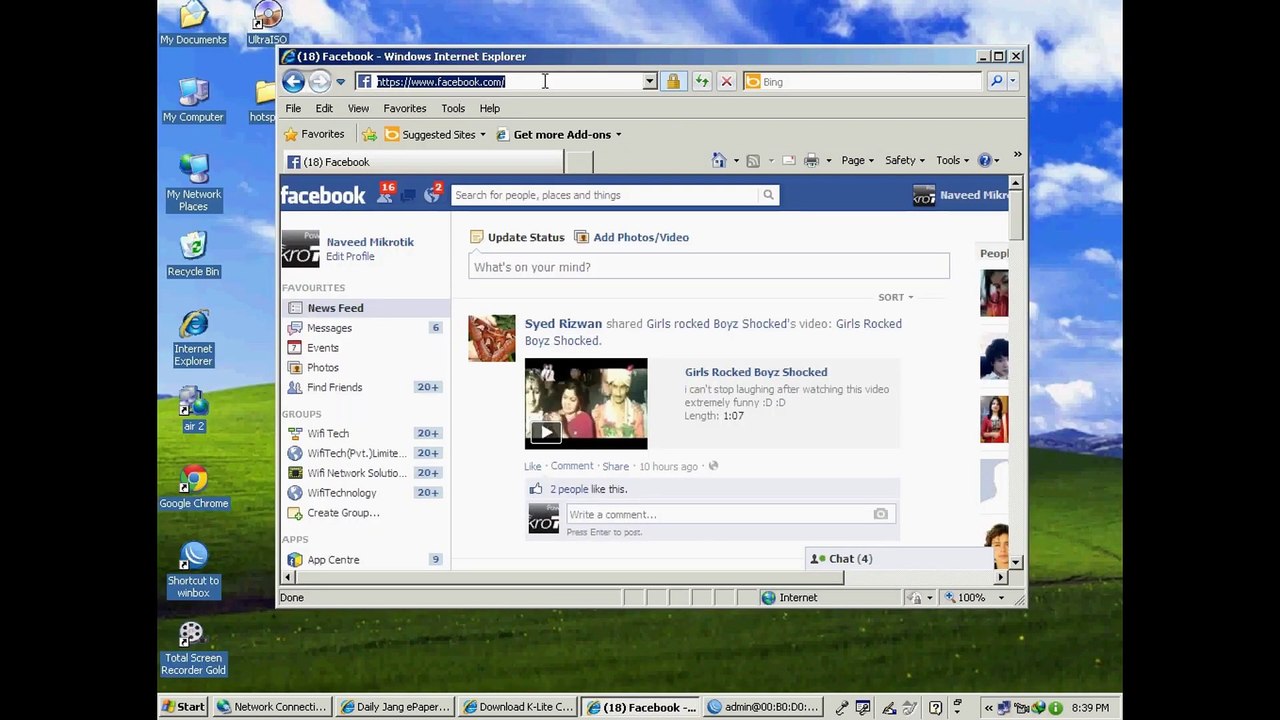1280x720 pixels.
Task: Open a new blank tab
Action: (x=578, y=162)
